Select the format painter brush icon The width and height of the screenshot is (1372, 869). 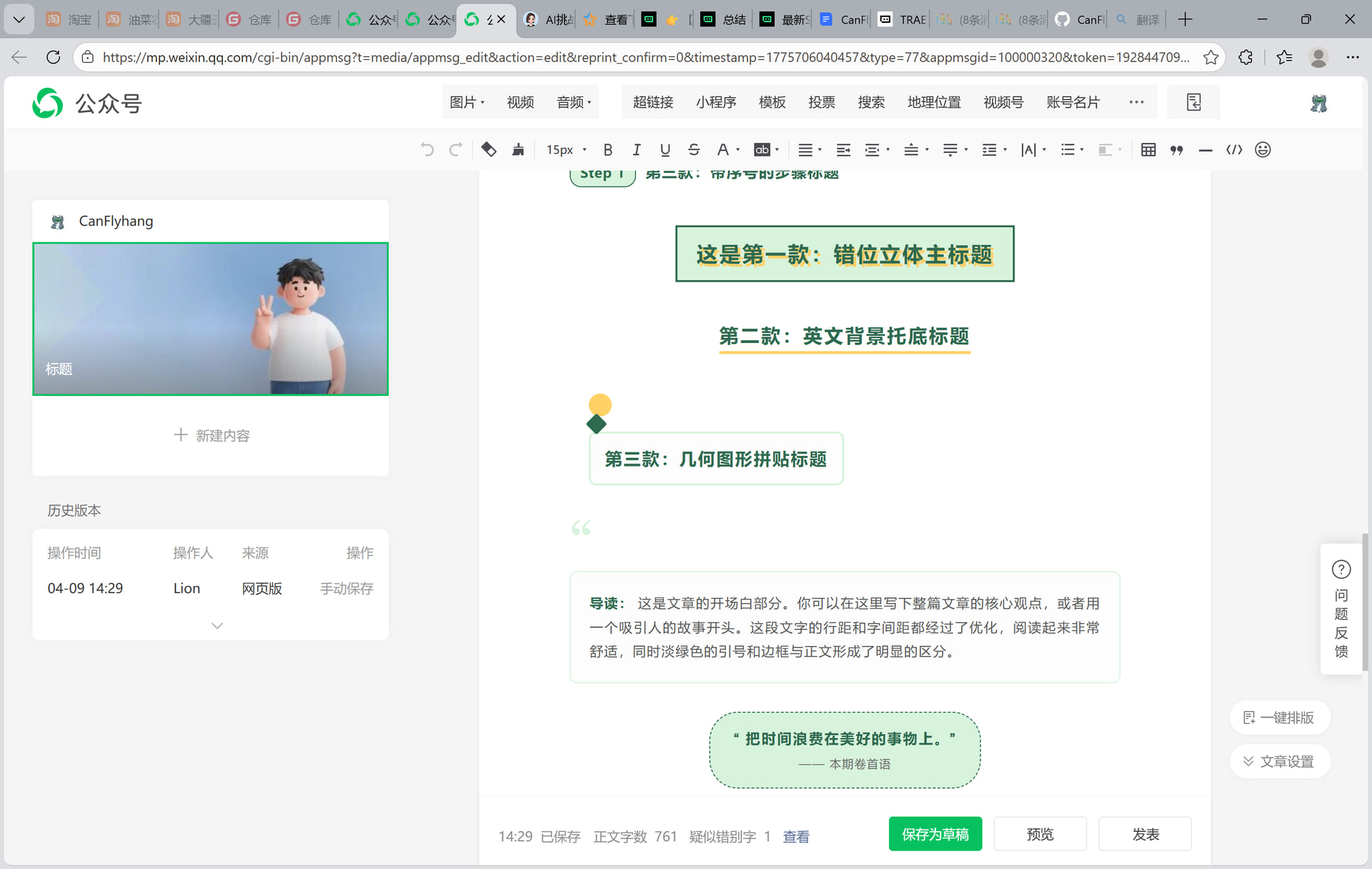point(518,150)
